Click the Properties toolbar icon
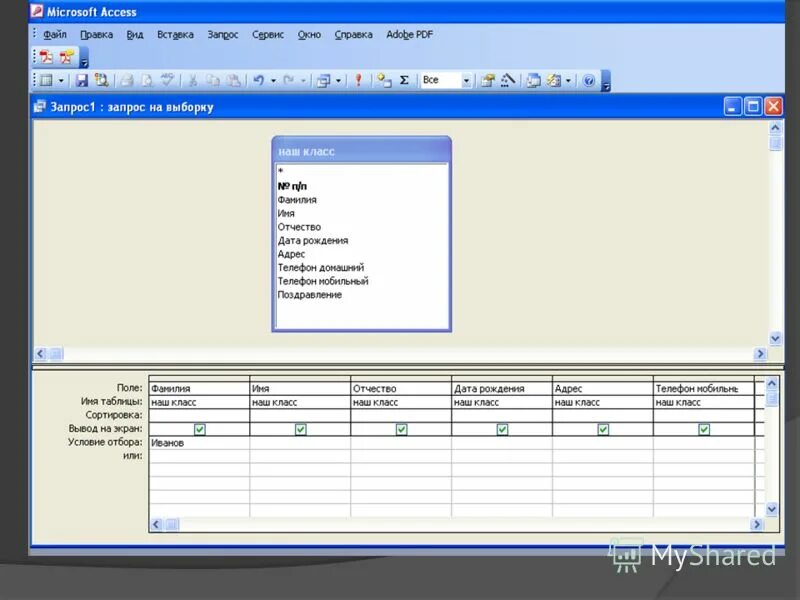800x600 pixels. [x=488, y=80]
